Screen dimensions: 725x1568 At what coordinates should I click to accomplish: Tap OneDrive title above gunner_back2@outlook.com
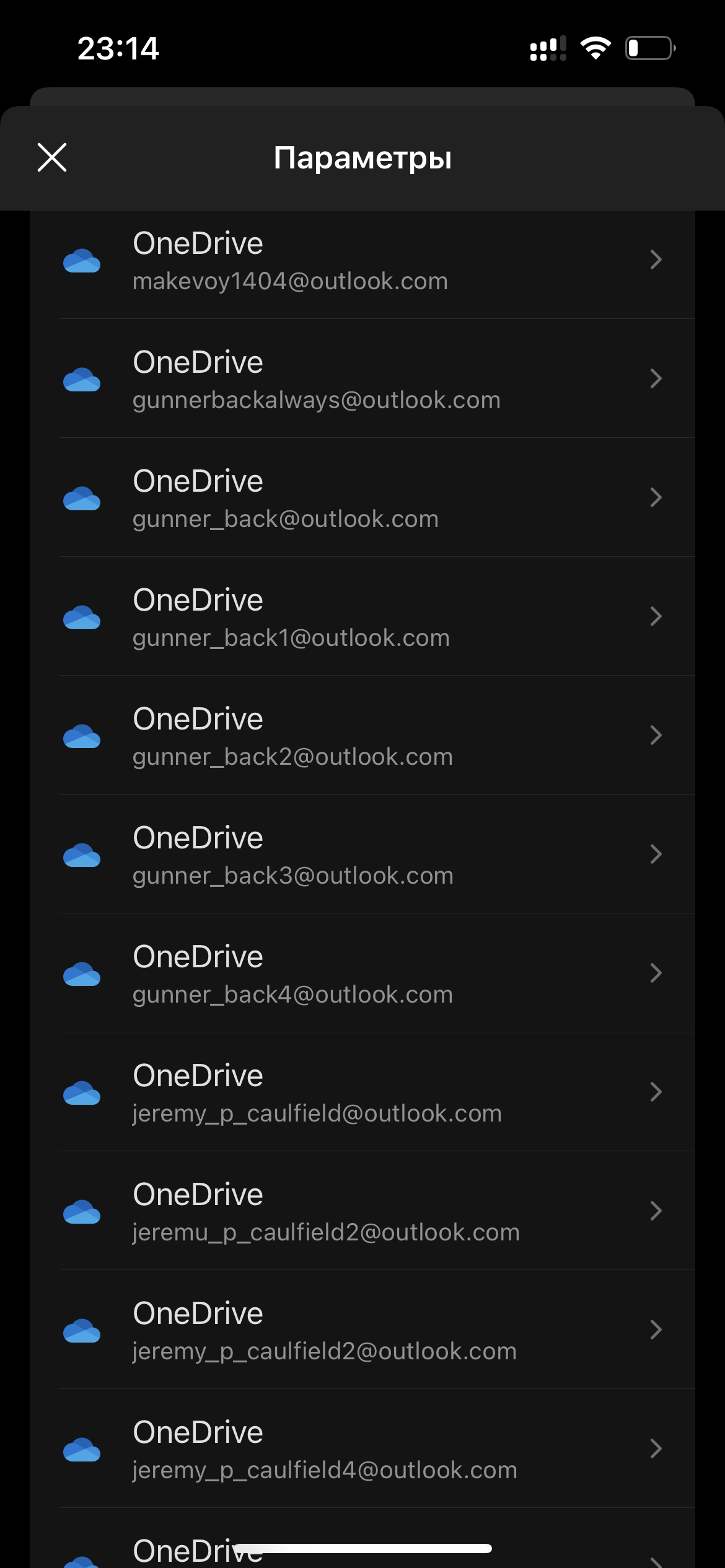tap(198, 719)
